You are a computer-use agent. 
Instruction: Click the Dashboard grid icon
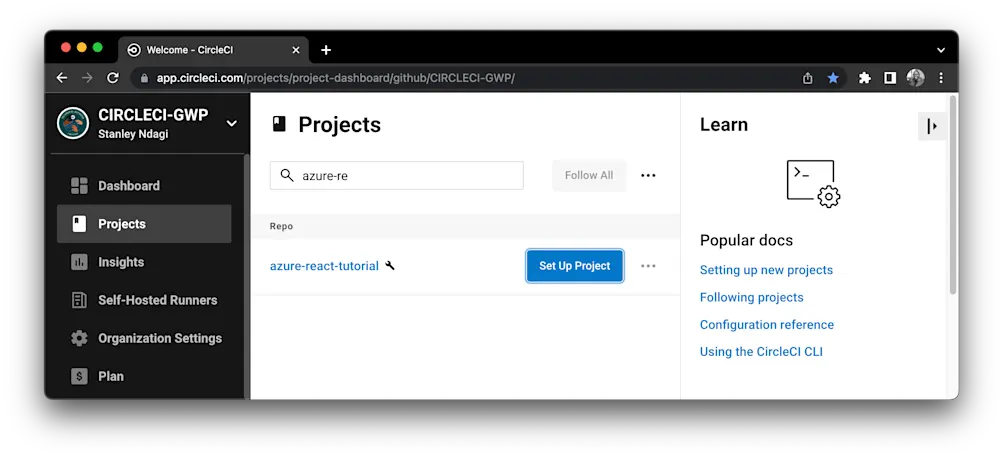[79, 186]
